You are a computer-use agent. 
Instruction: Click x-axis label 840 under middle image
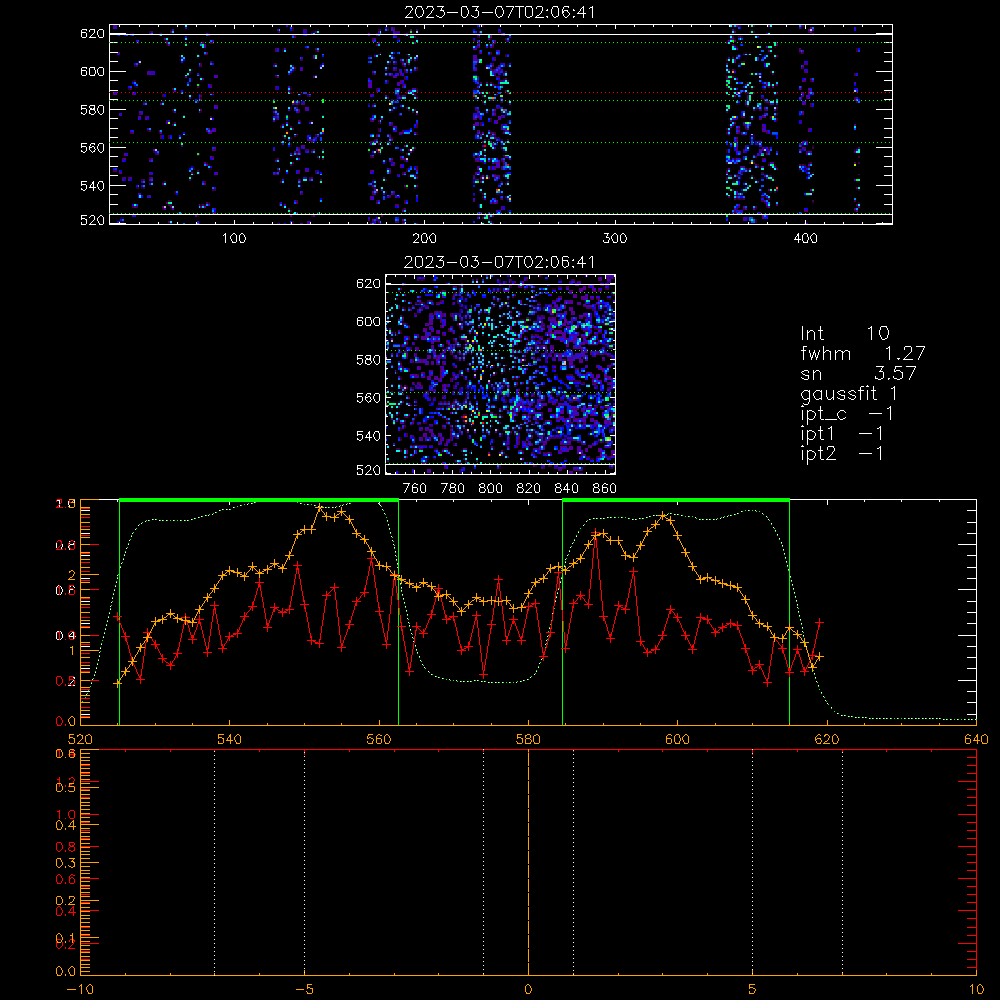(566, 489)
